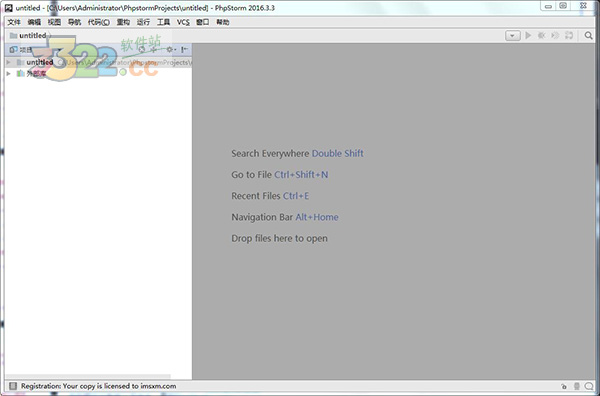Screen dimensions: 600x396
Task: Click the project view icon in panel header
Action: click(13, 49)
